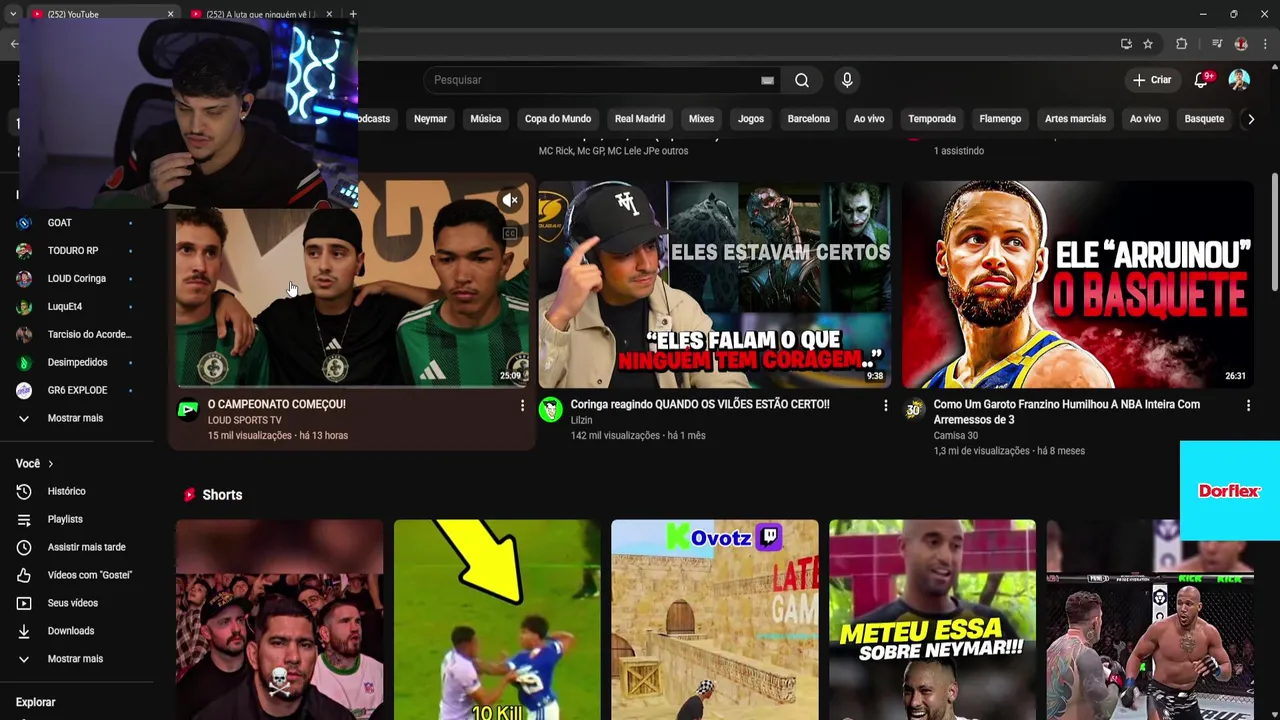1280x720 pixels.
Task: Open the GR6 EXPLODE subscription
Action: click(x=76, y=391)
